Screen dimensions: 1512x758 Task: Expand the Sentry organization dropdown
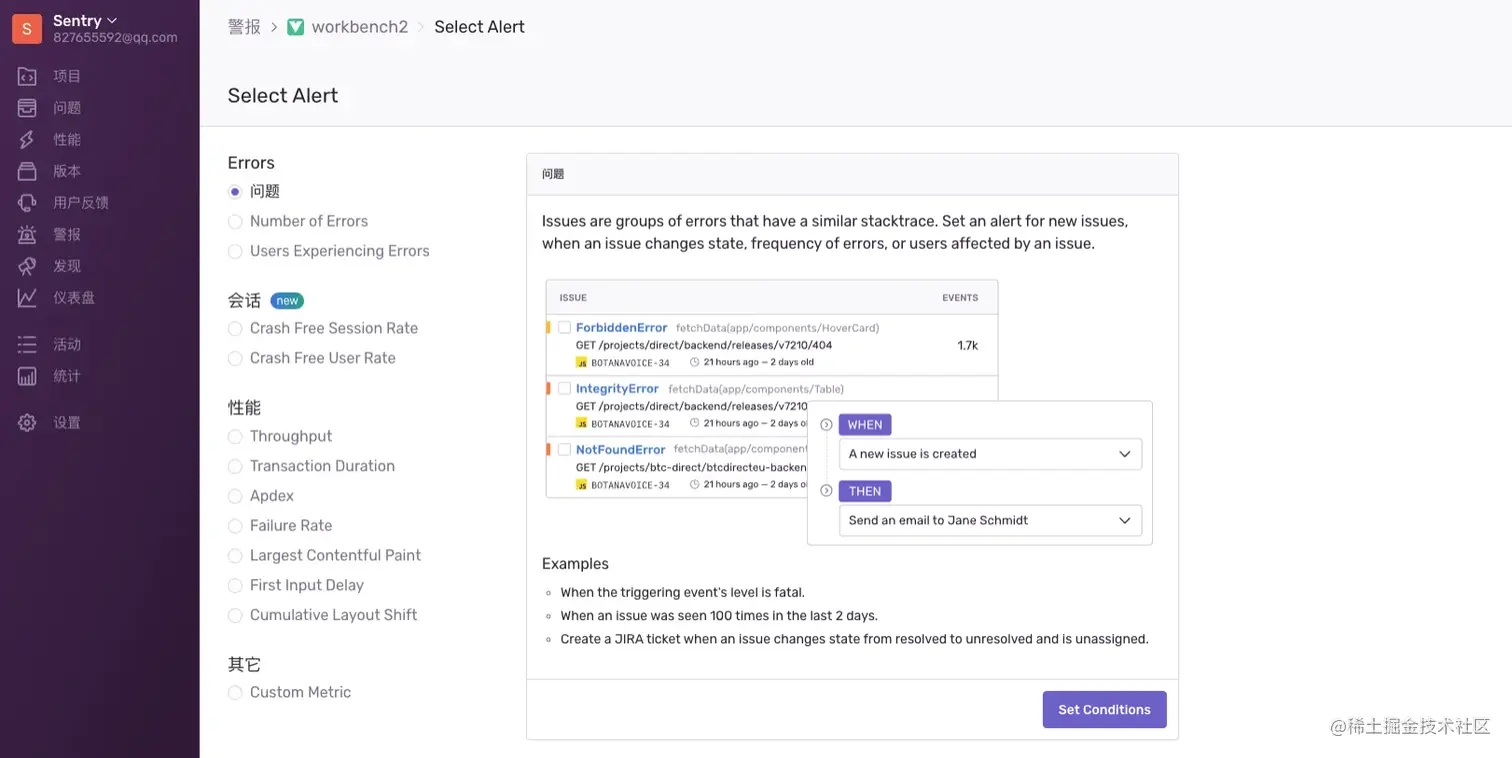[85, 21]
